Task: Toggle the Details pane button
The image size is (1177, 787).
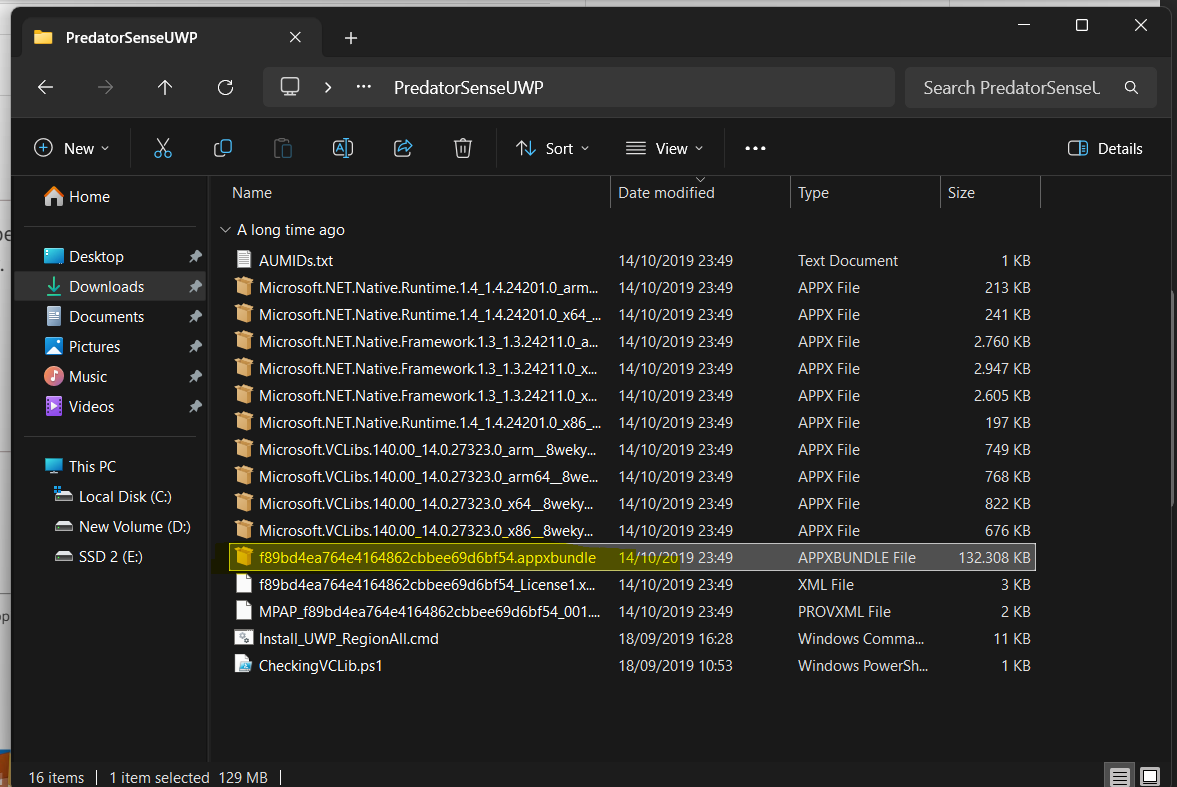Action: (1105, 148)
